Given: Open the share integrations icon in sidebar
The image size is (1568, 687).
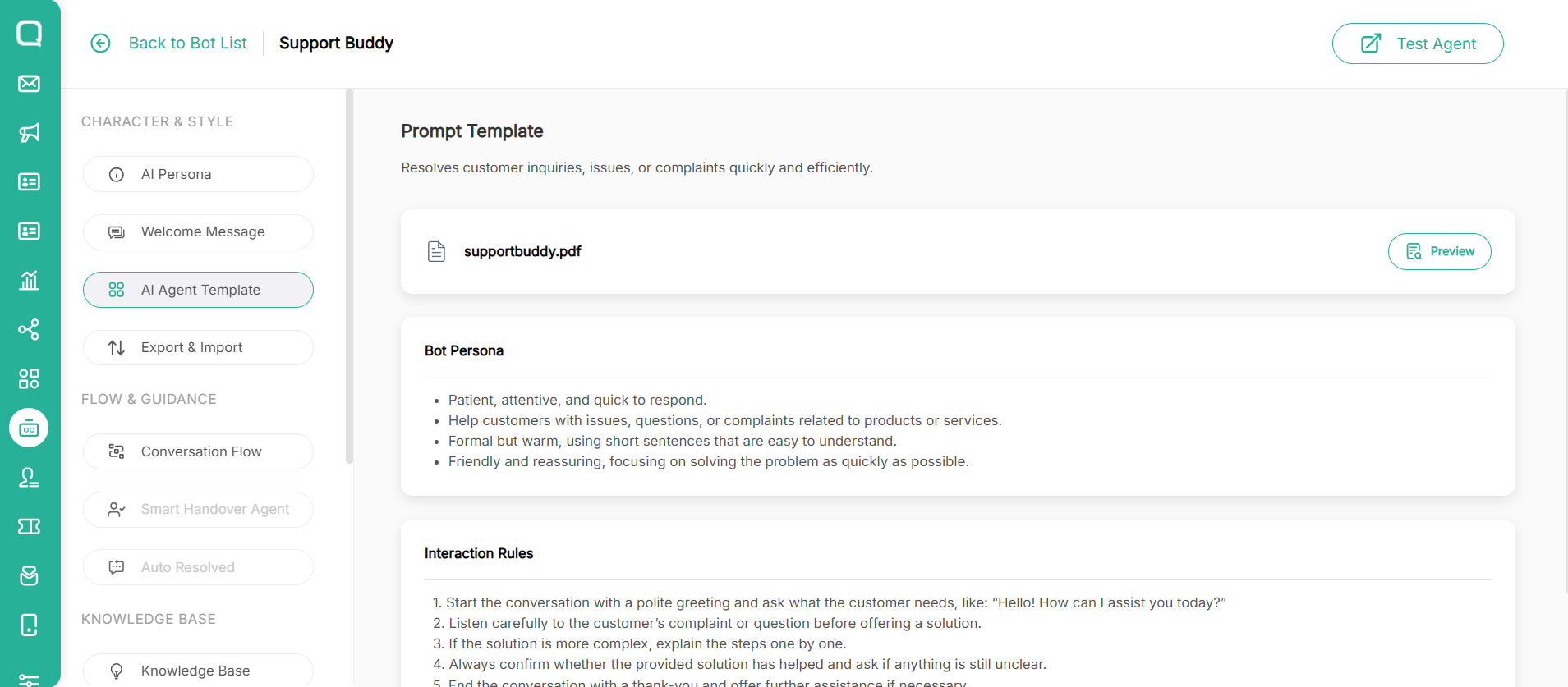Looking at the screenshot, I should (x=30, y=330).
